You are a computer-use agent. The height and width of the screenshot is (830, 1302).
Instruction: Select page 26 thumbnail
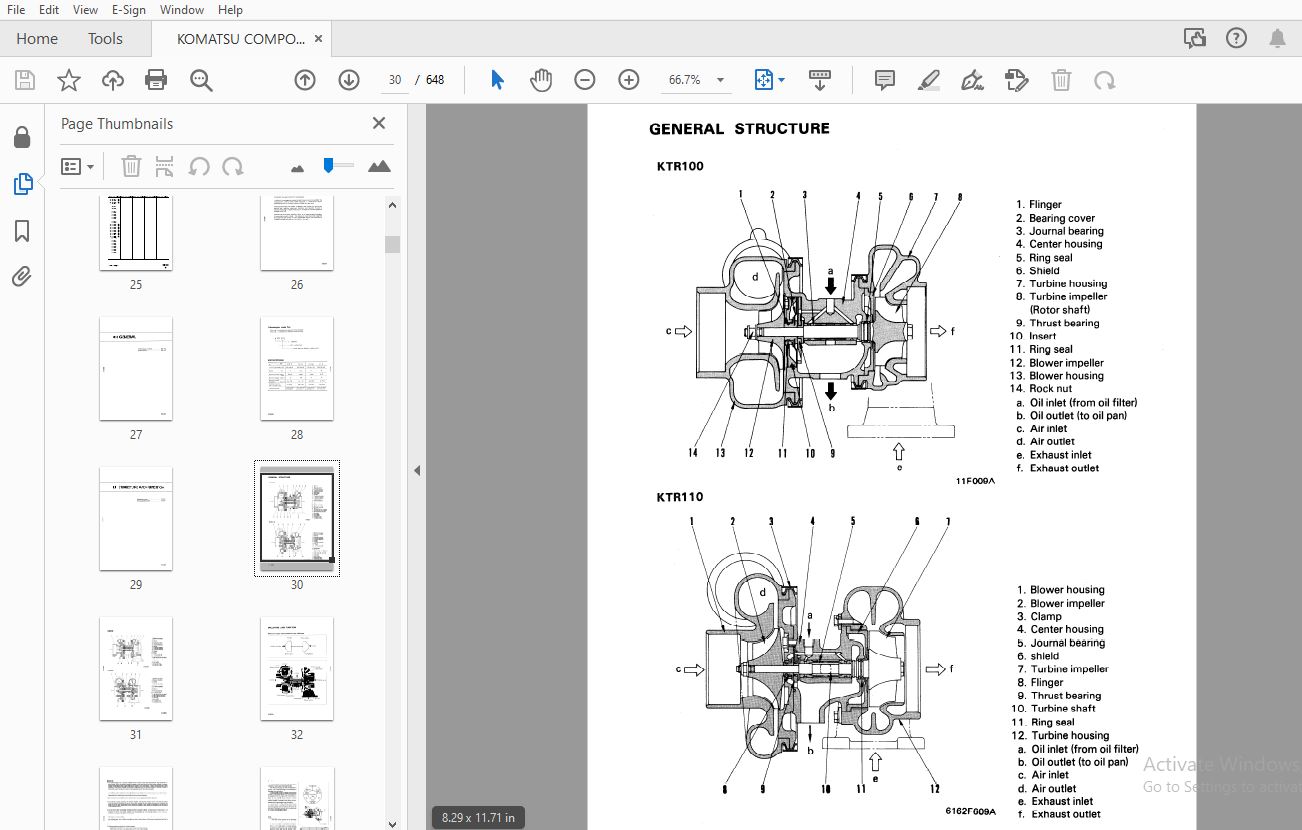[297, 233]
